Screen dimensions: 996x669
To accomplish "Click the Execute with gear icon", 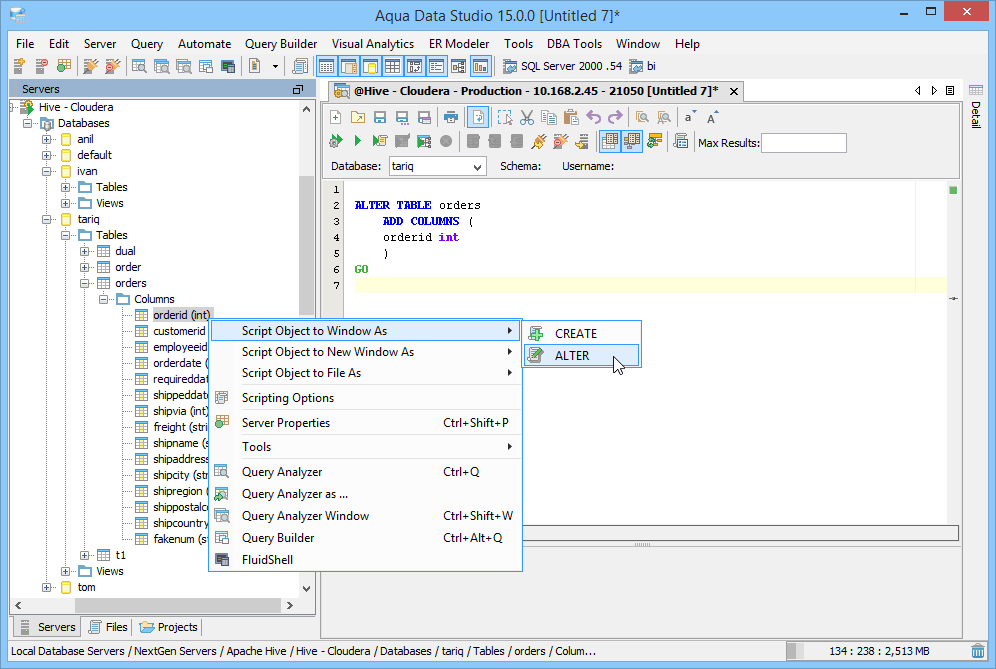I will pos(335,141).
